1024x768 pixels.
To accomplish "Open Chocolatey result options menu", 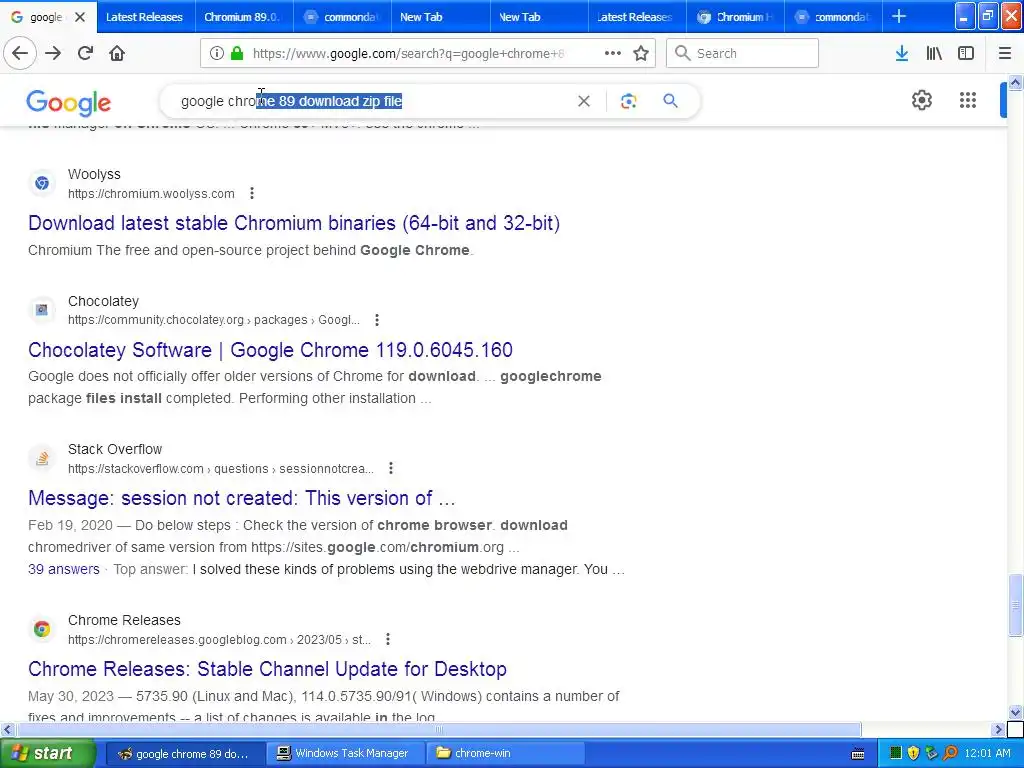I will pos(377,320).
